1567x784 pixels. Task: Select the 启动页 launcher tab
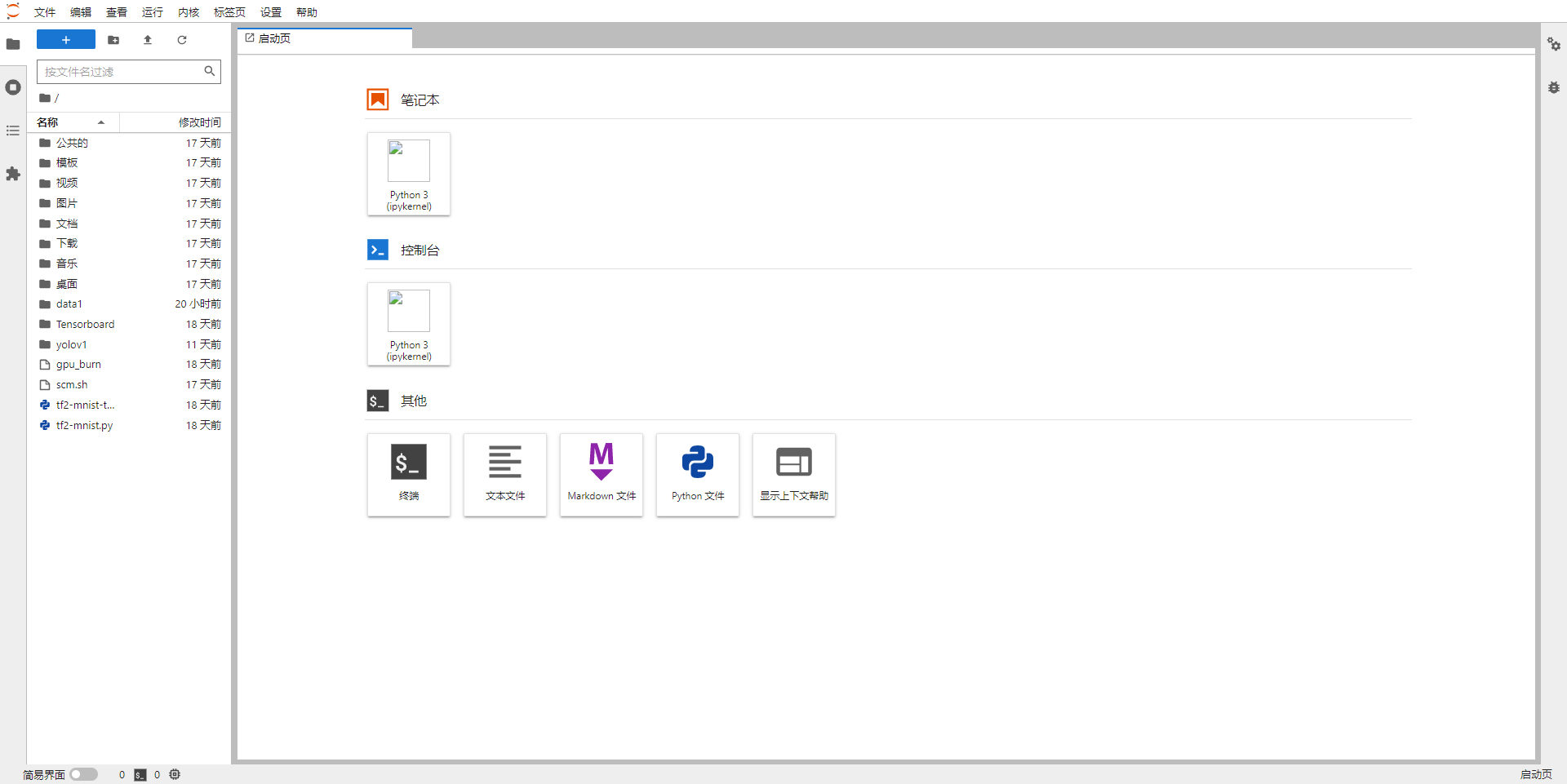(325, 38)
